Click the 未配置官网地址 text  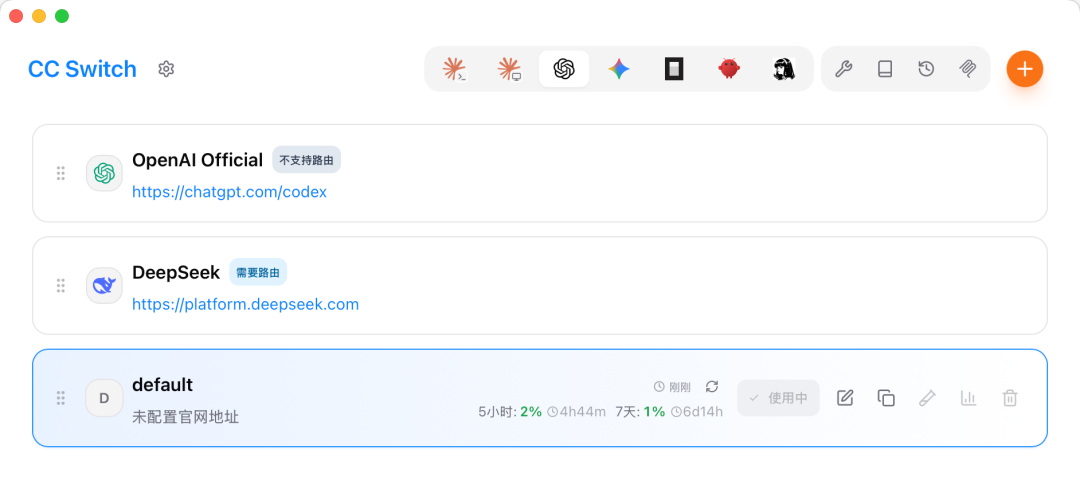point(185,417)
